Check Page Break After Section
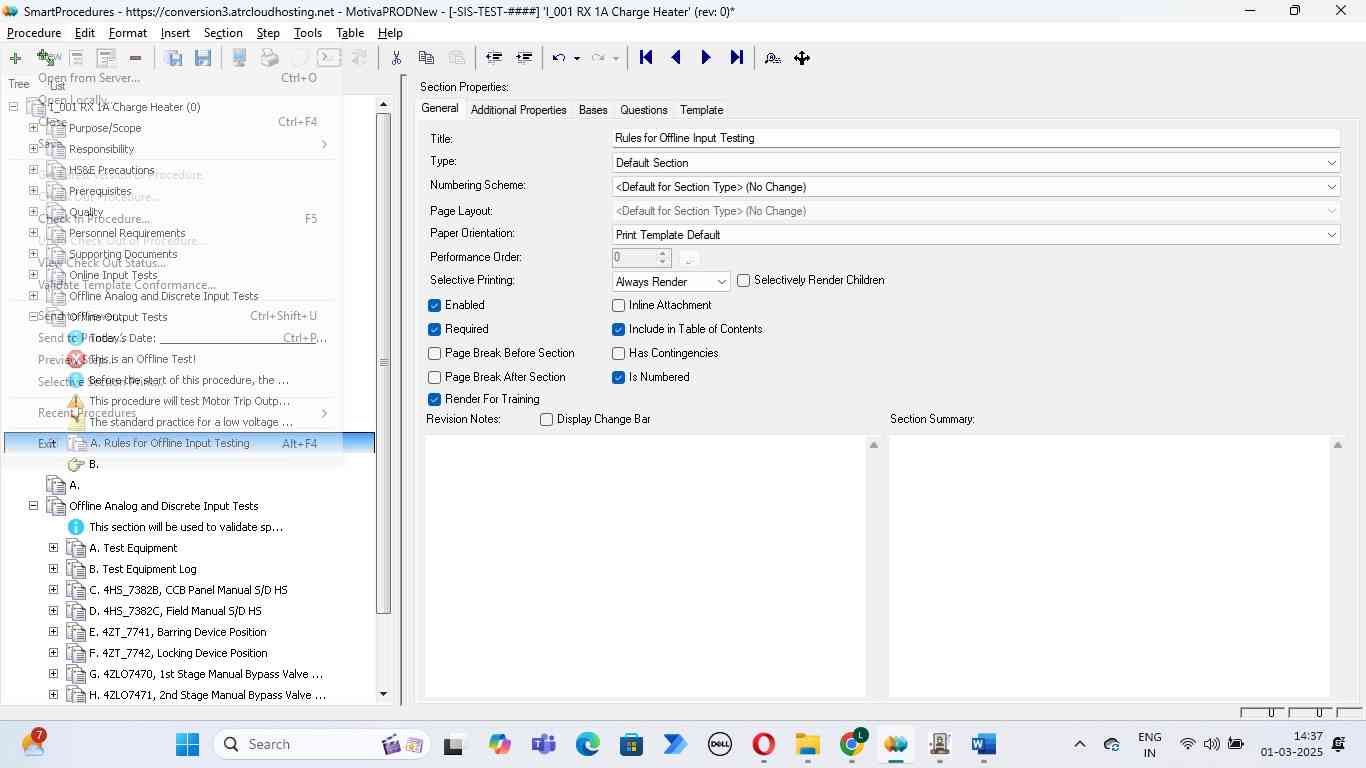 434,377
